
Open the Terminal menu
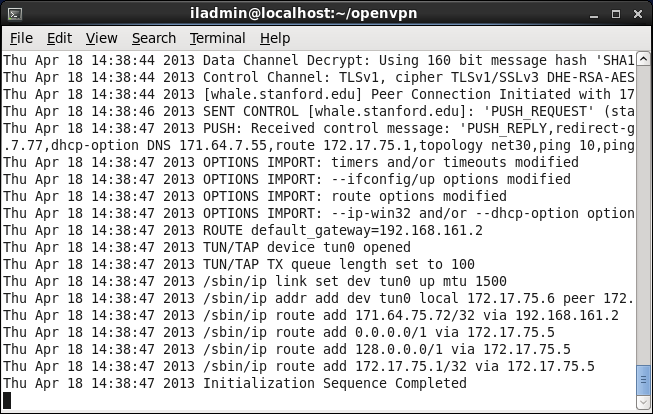pyautogui.click(x=217, y=38)
